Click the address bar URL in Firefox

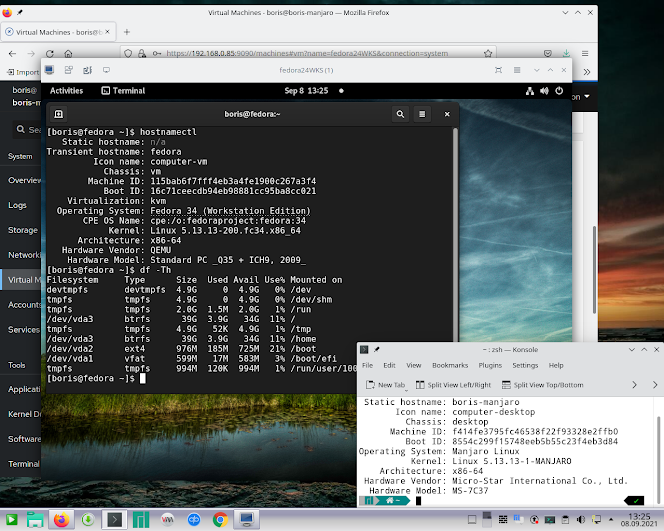(x=307, y=53)
